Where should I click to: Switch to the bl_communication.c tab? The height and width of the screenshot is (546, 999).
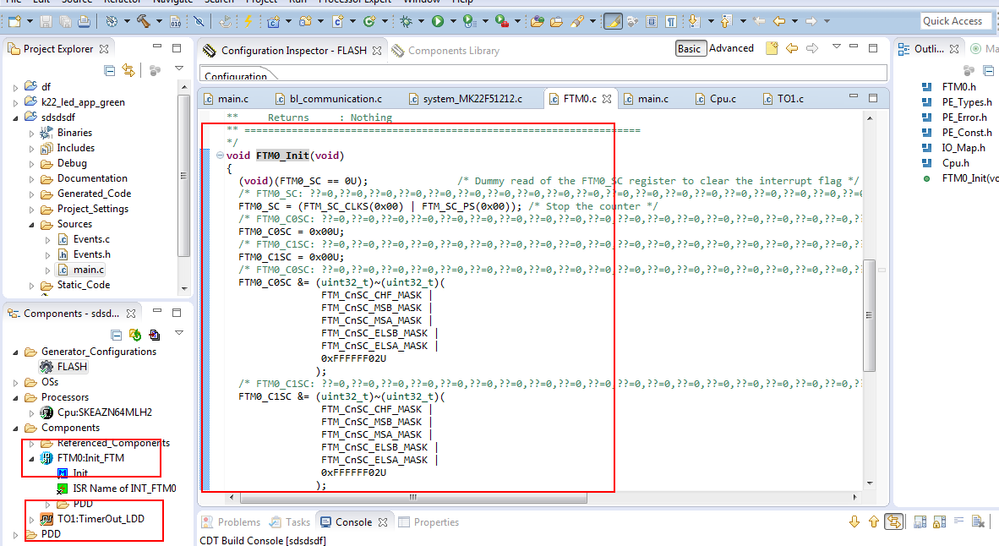click(329, 99)
